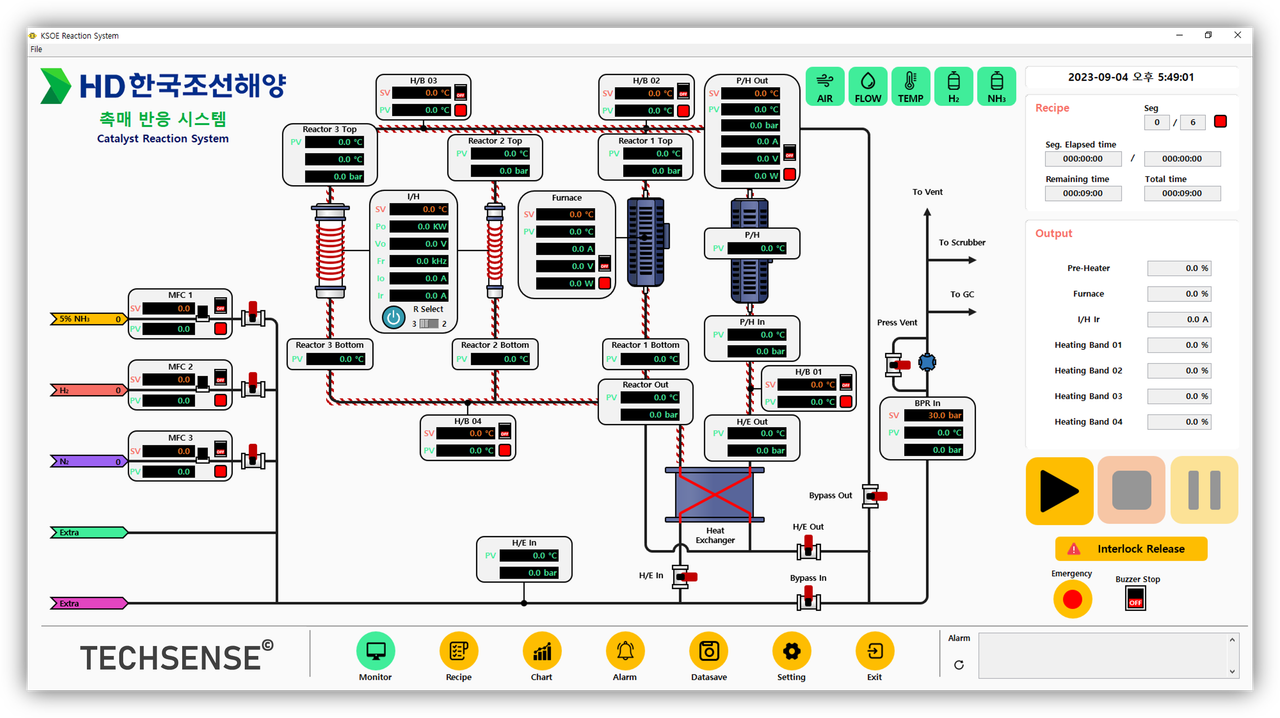The image size is (1280, 718).
Task: Select the NH₃ gas cylinder icon
Action: pyautogui.click(x=996, y=86)
